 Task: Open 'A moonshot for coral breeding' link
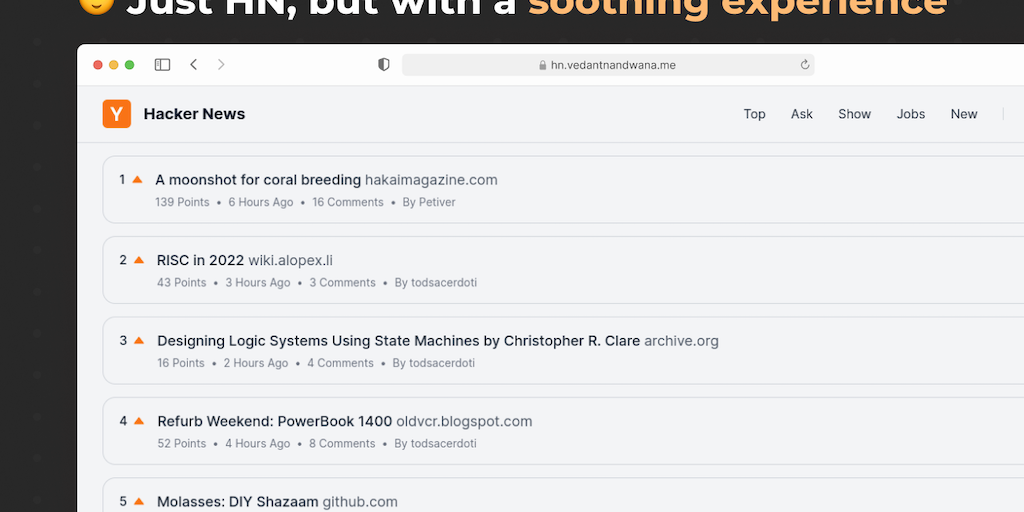pyautogui.click(x=258, y=180)
